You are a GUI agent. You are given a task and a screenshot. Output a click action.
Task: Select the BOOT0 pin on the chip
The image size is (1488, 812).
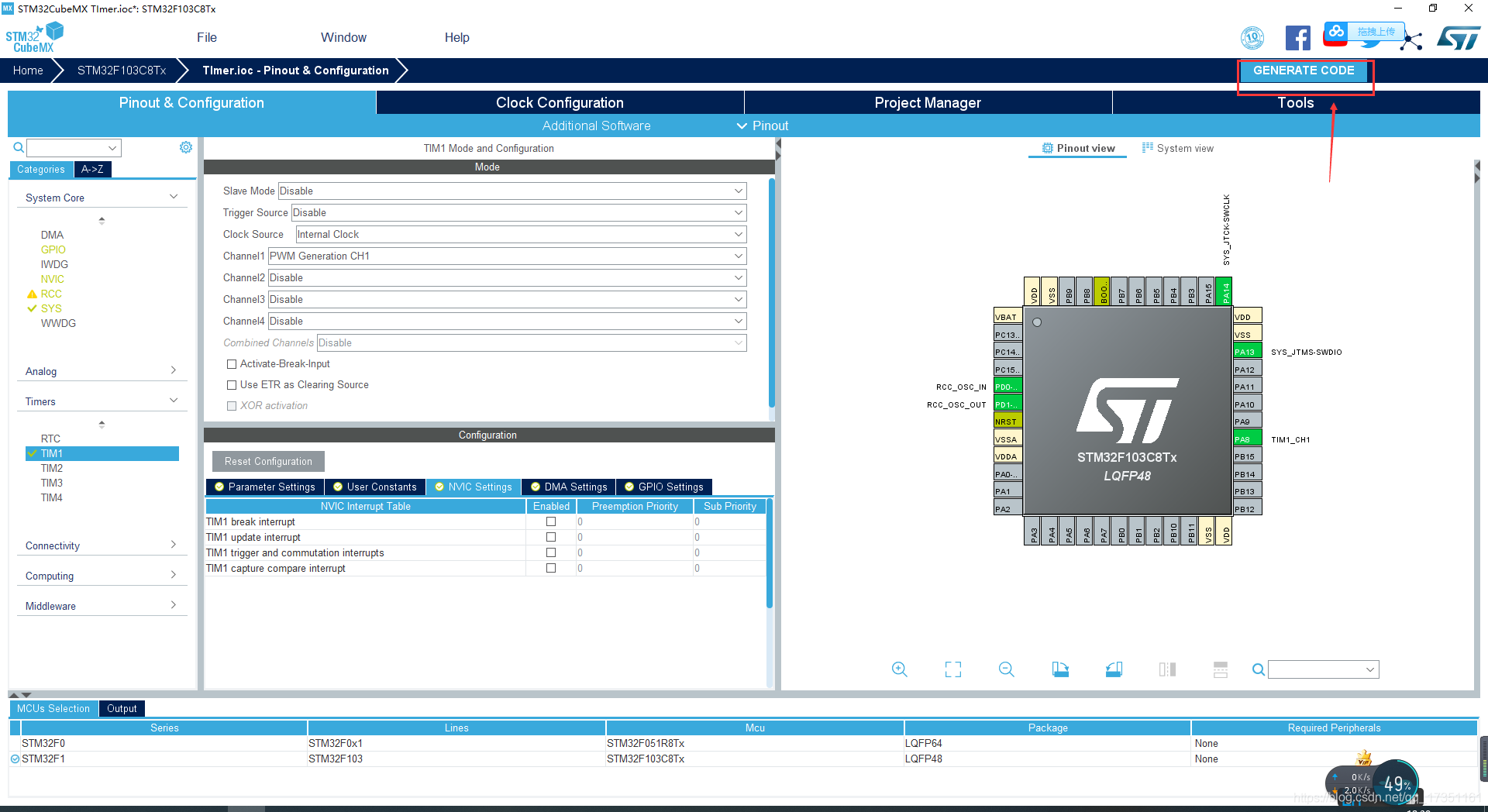coord(1102,291)
